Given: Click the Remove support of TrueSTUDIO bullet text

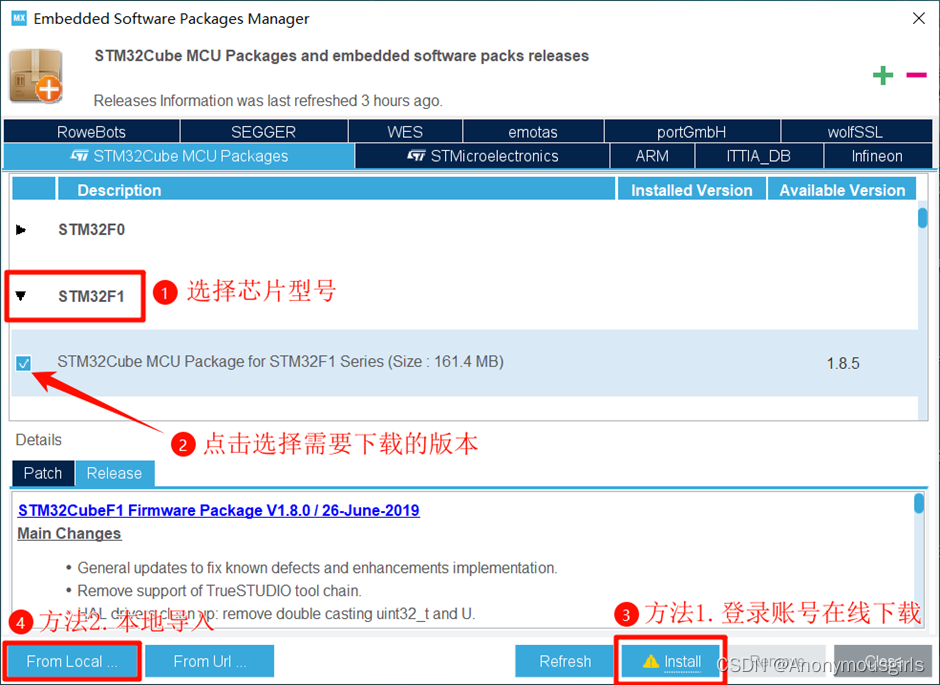Looking at the screenshot, I should coord(219,591).
